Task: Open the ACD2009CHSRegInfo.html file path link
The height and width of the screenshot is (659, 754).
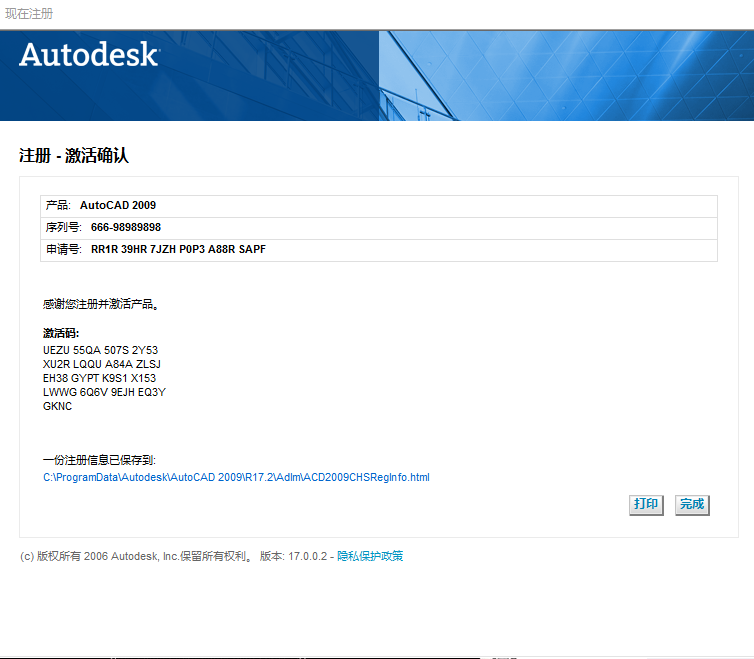Action: [x=236, y=477]
